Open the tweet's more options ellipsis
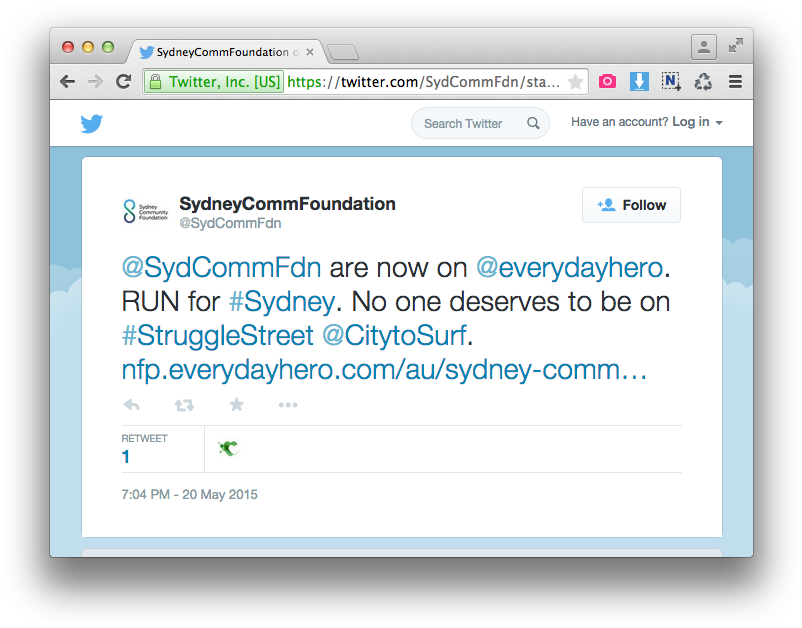Screen dimensions: 802x628 point(288,405)
